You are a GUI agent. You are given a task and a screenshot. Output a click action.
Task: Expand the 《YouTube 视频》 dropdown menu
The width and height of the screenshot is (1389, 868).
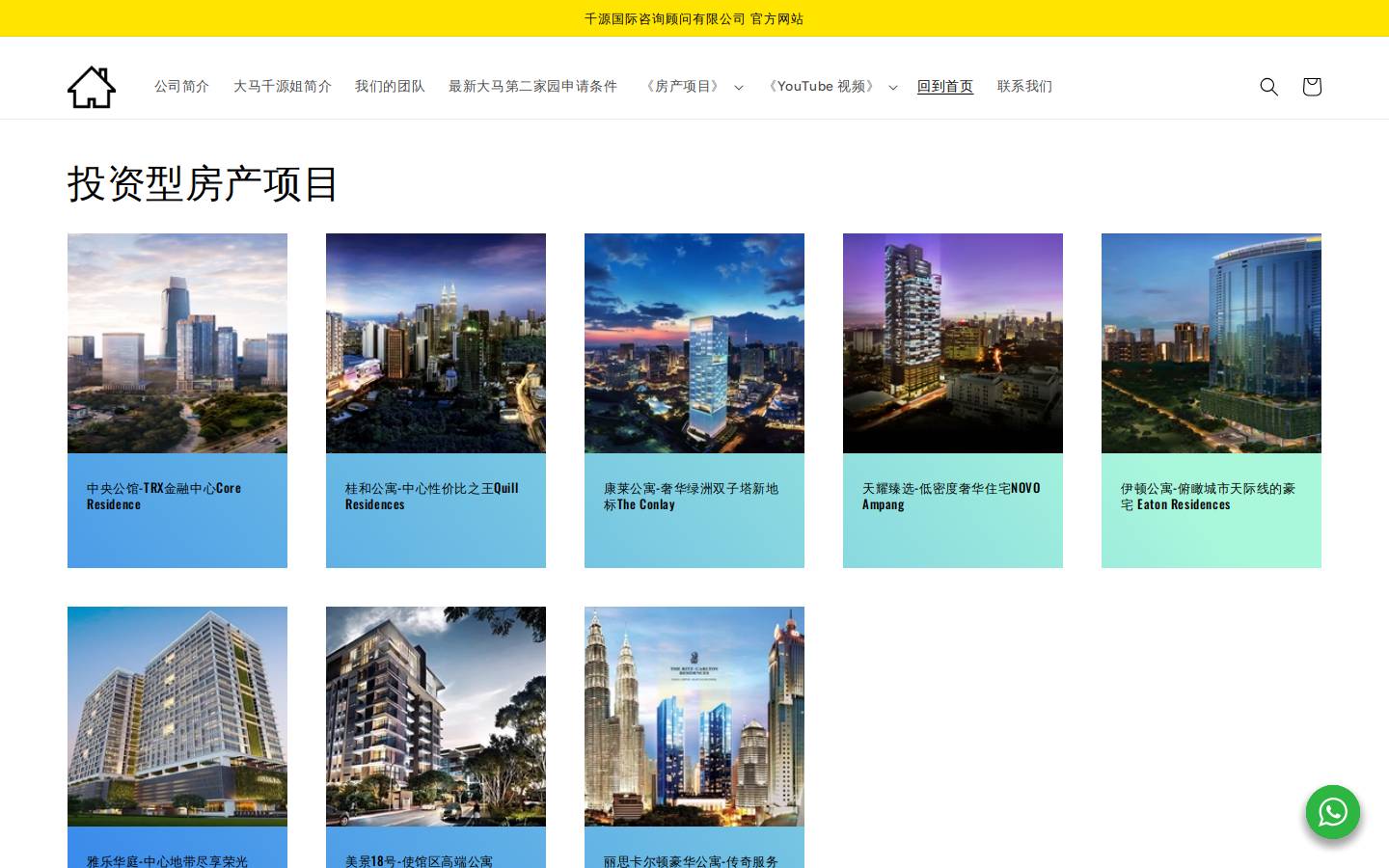[x=831, y=87]
